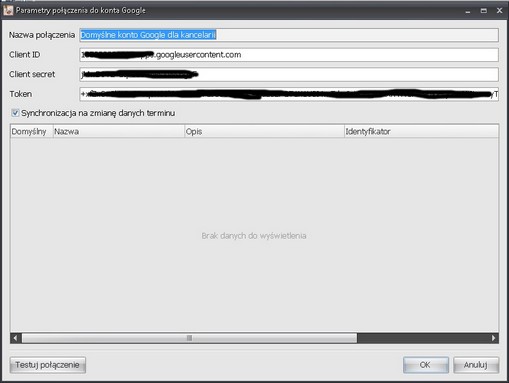Minimize the Google connection parameters dialog
The width and height of the screenshot is (509, 383).
click(x=468, y=11)
